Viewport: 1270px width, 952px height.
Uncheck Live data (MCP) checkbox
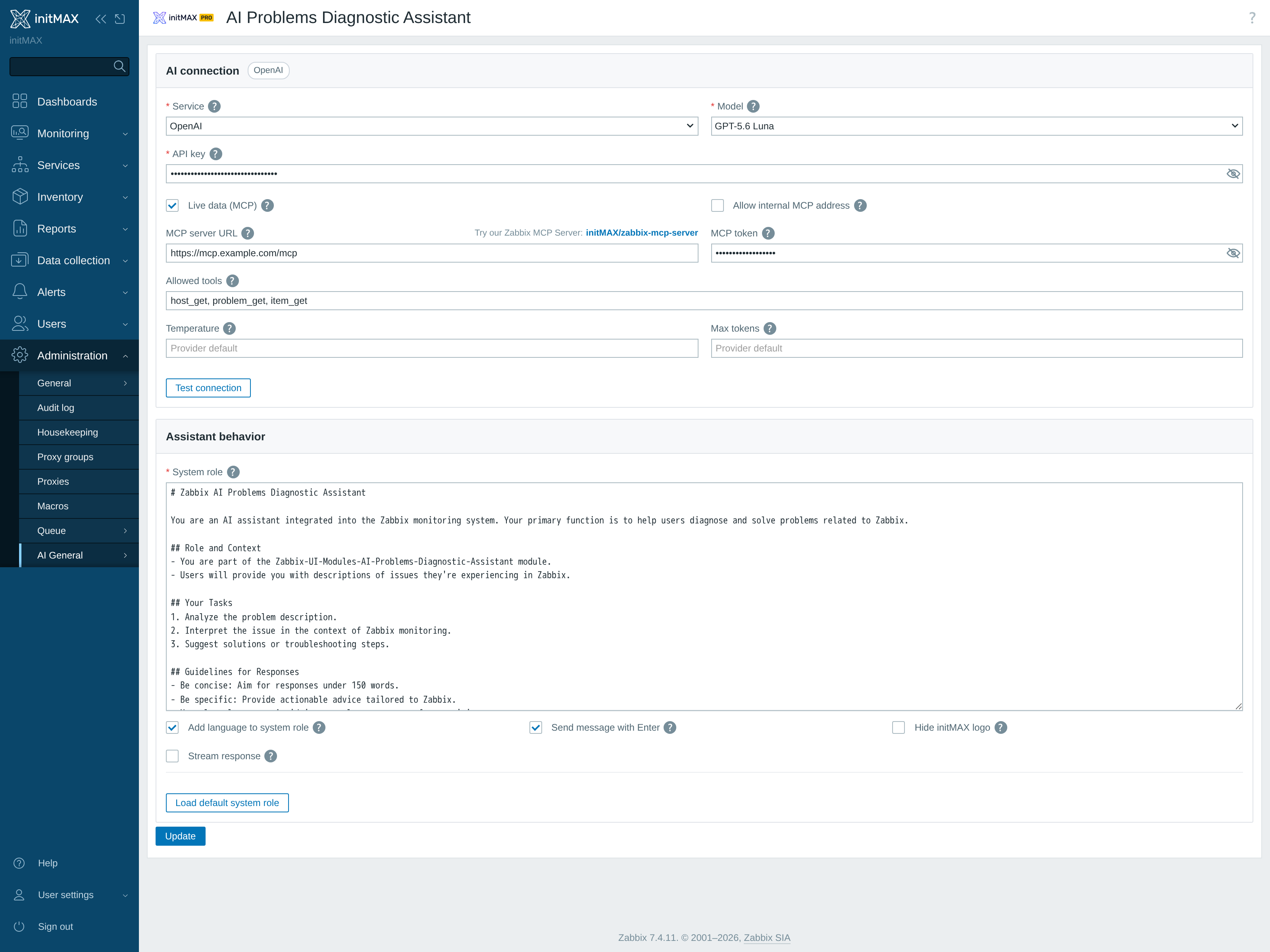pyautogui.click(x=172, y=205)
